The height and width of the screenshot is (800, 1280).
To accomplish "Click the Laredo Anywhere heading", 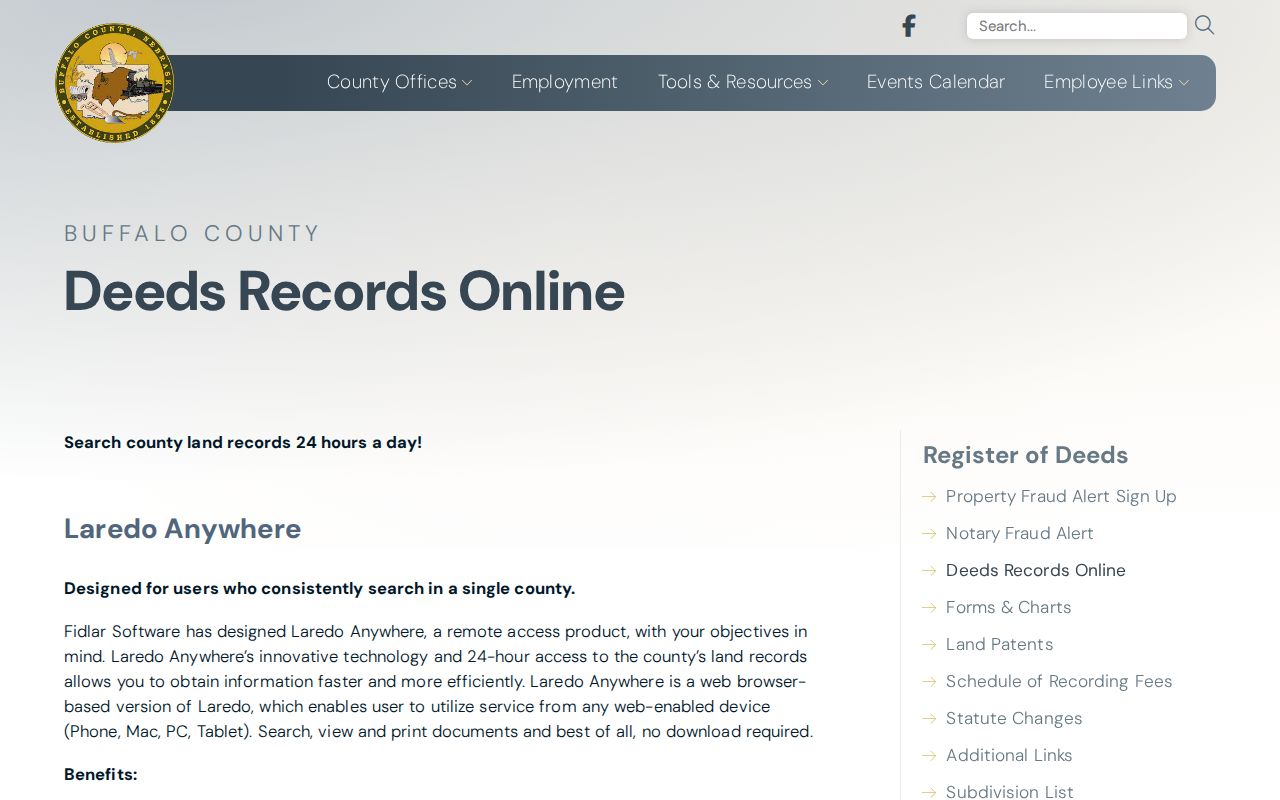I will tap(183, 528).
